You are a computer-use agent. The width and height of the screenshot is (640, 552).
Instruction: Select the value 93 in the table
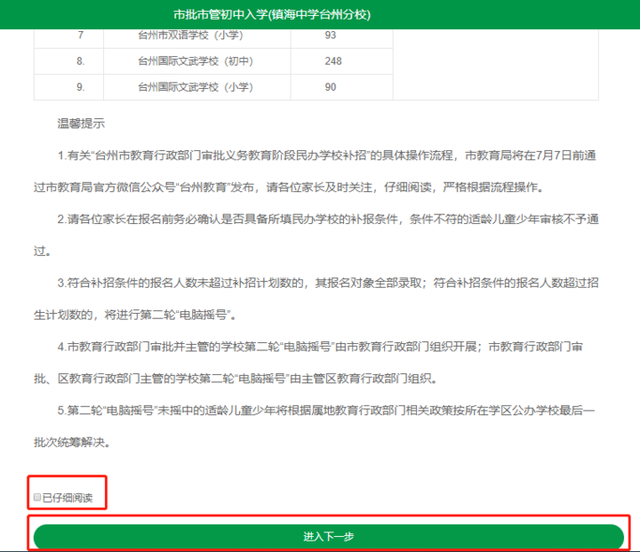point(331,35)
